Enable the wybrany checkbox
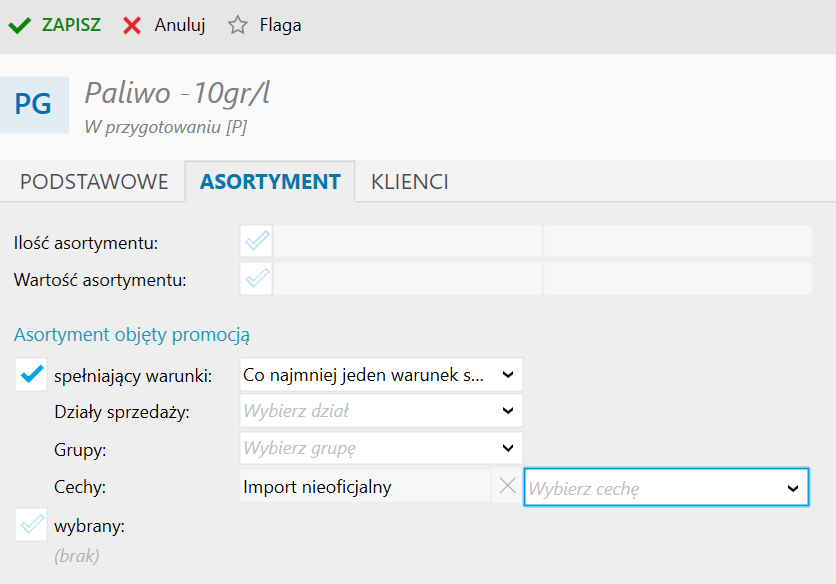Viewport: 836px width, 584px height. coord(31,524)
